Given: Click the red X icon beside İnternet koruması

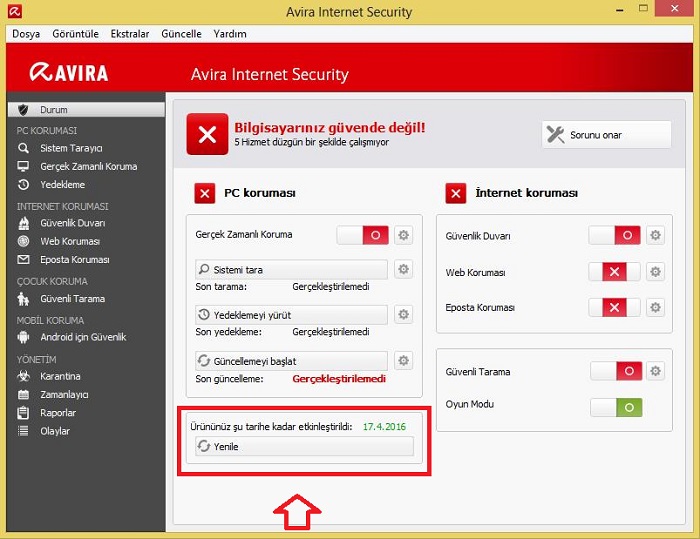Looking at the screenshot, I should pyautogui.click(x=456, y=193).
